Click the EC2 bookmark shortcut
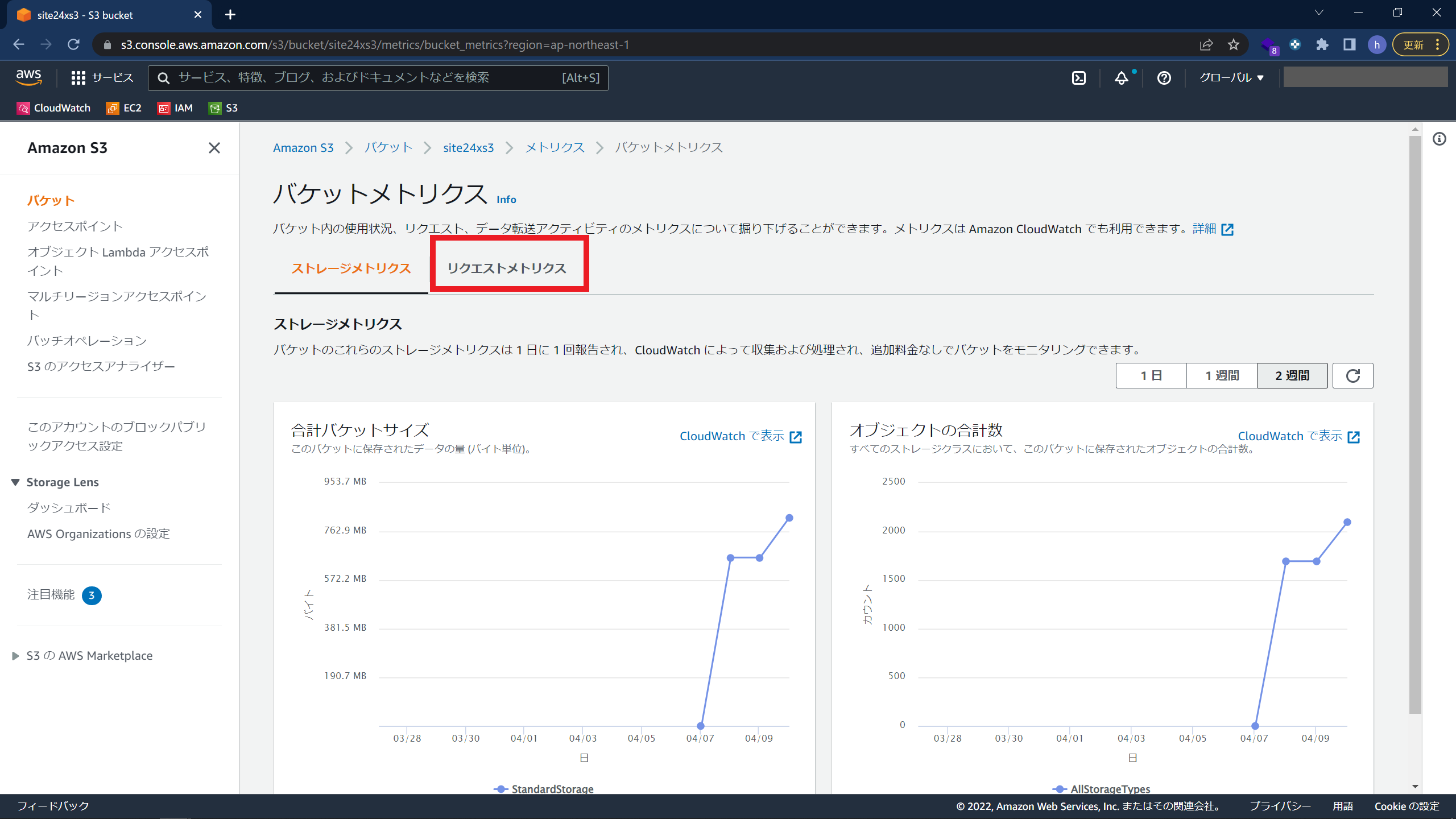Image resolution: width=1456 pixels, height=819 pixels. pyautogui.click(x=124, y=108)
